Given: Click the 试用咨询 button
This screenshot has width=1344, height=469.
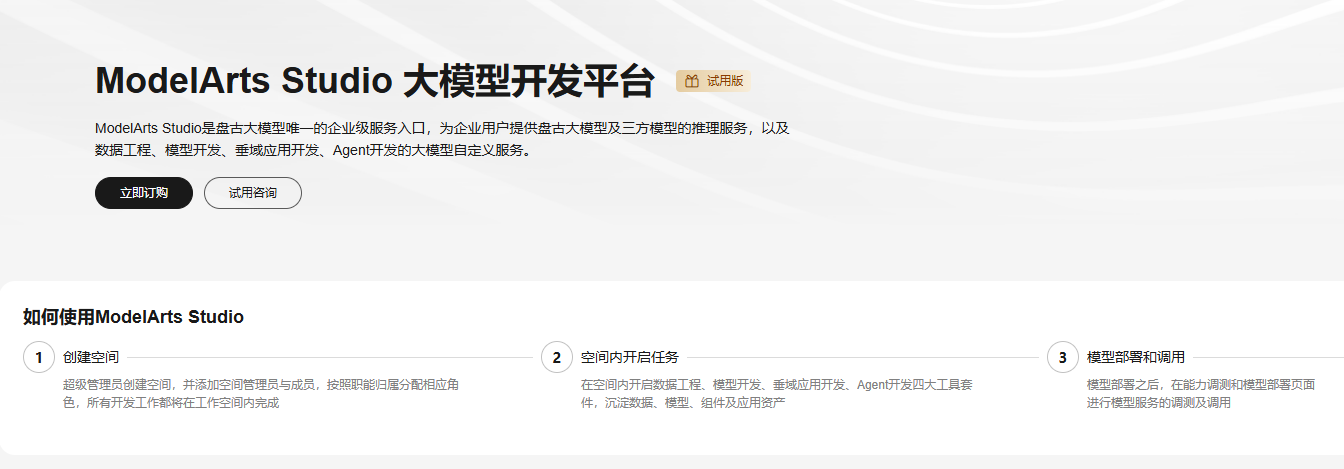Looking at the screenshot, I should coord(253,193).
